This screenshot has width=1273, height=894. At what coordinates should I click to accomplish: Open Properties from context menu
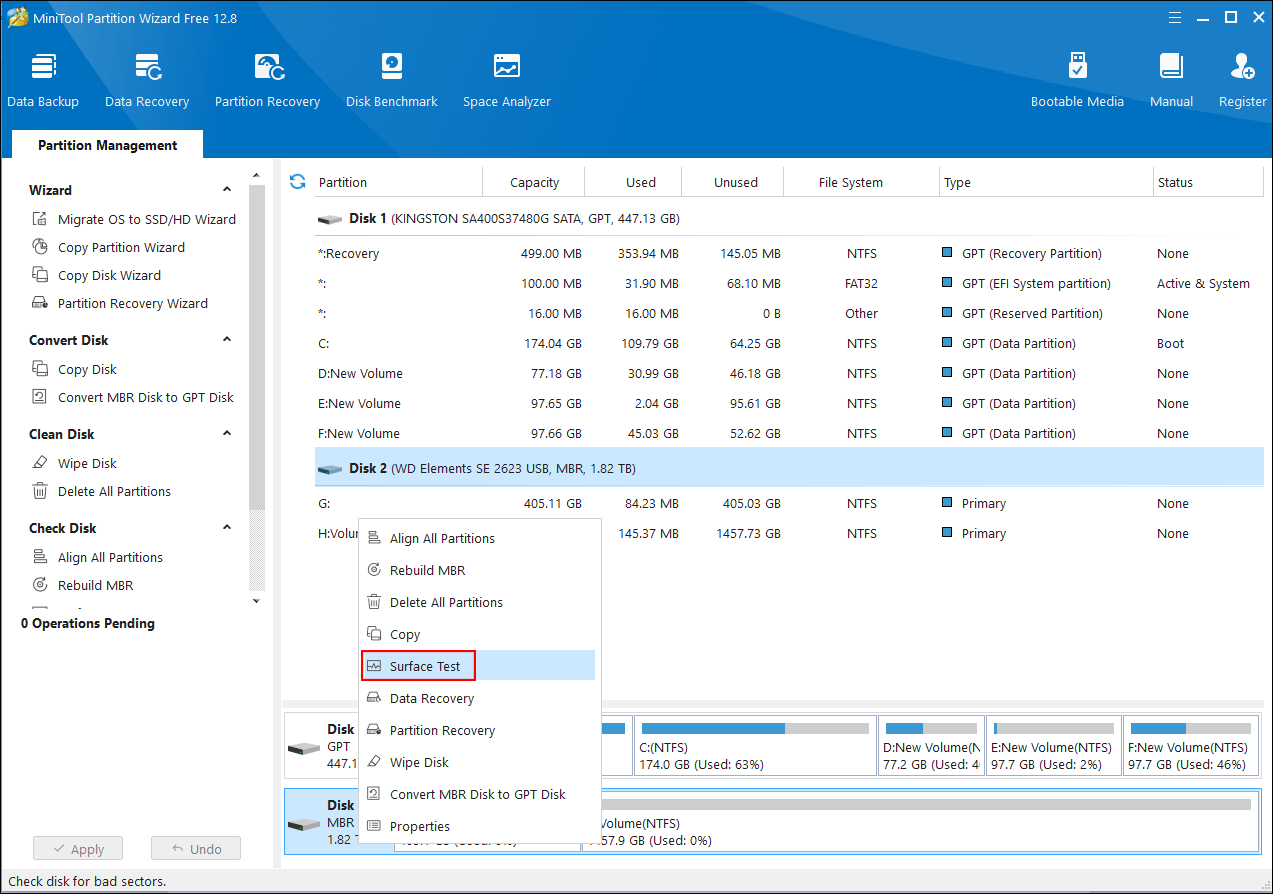(478, 826)
